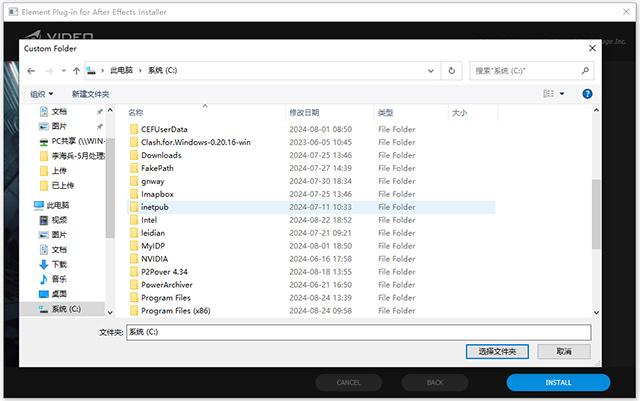Image resolution: width=640 pixels, height=401 pixels.
Task: Select the Downloads folder
Action: (x=161, y=156)
